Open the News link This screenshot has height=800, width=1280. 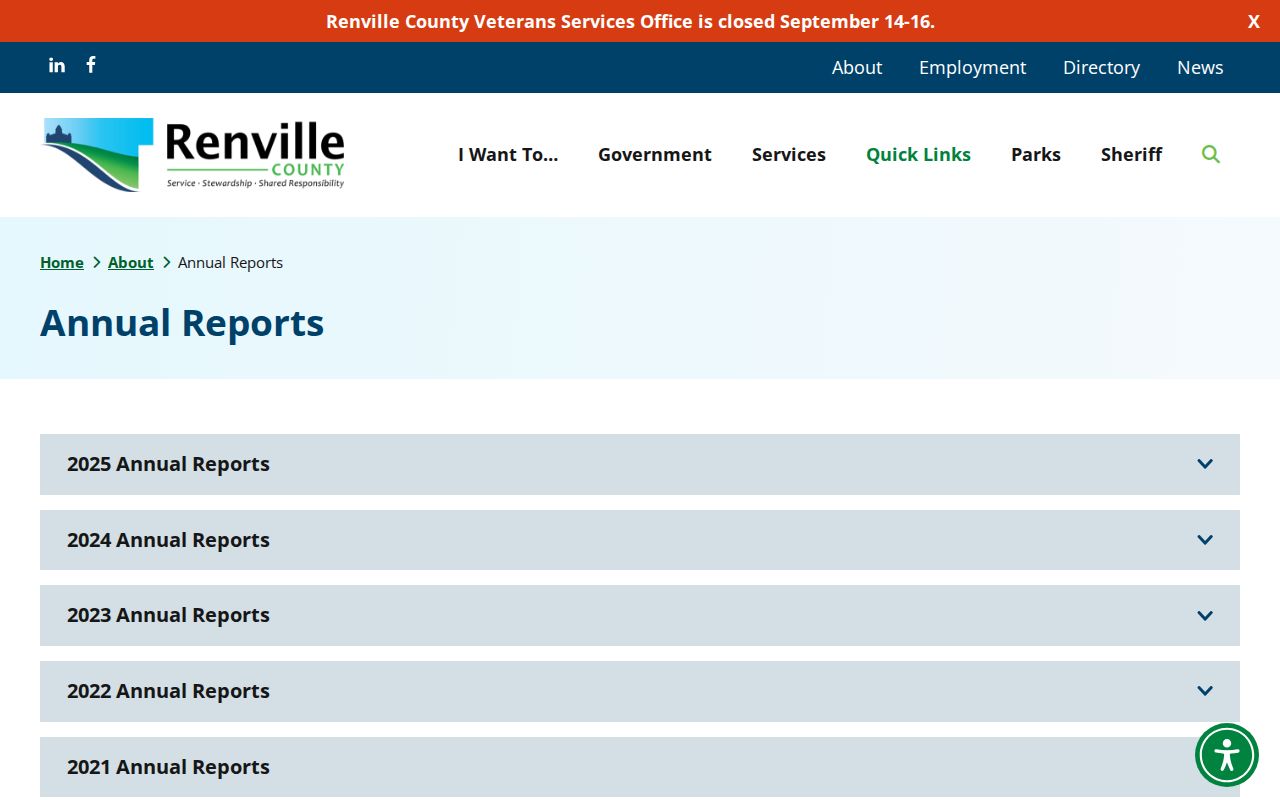(1200, 67)
